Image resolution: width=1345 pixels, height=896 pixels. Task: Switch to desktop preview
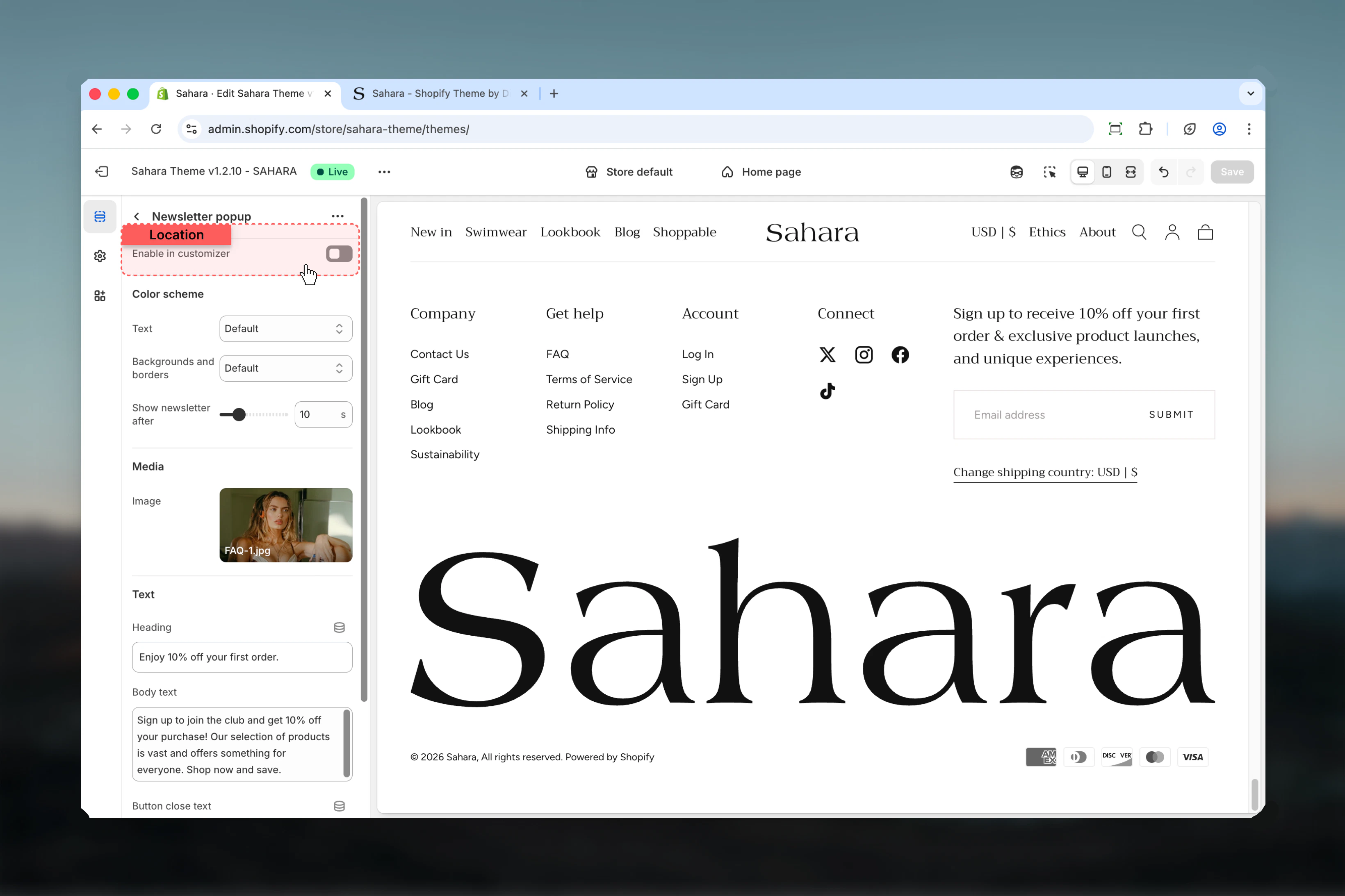1083,172
